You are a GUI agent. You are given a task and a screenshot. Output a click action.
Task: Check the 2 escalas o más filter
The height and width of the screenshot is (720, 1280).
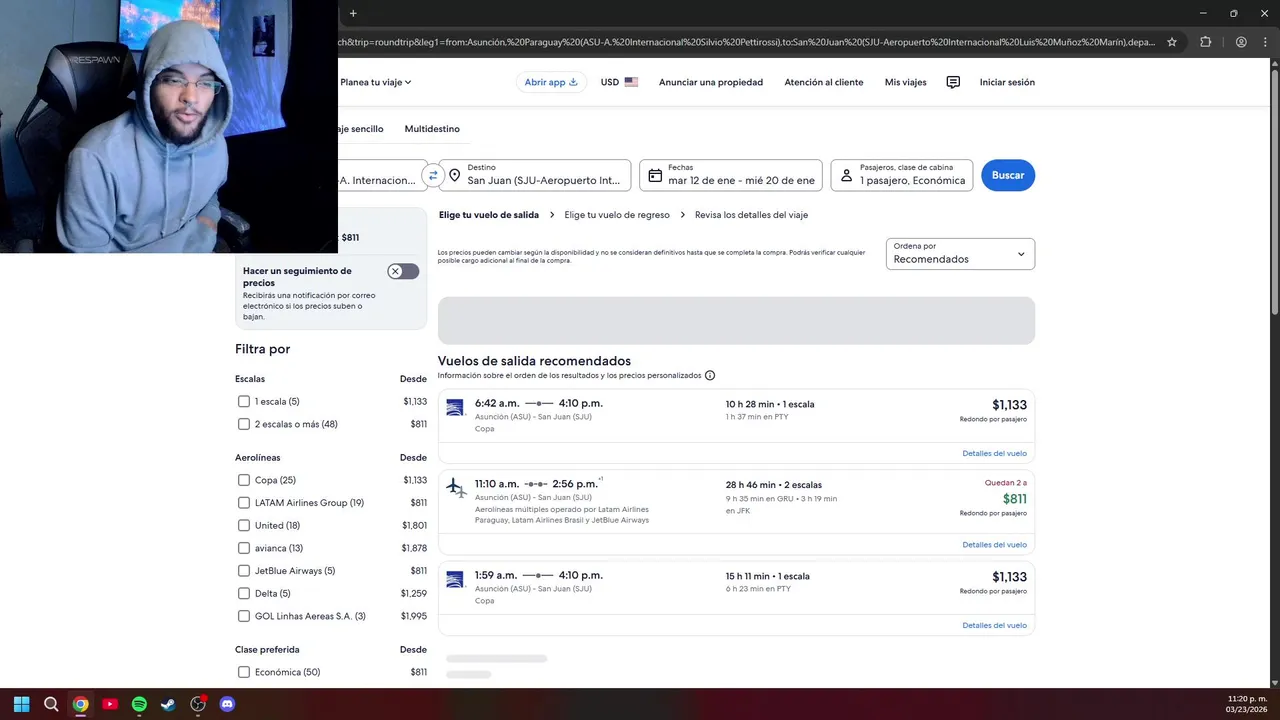point(244,424)
